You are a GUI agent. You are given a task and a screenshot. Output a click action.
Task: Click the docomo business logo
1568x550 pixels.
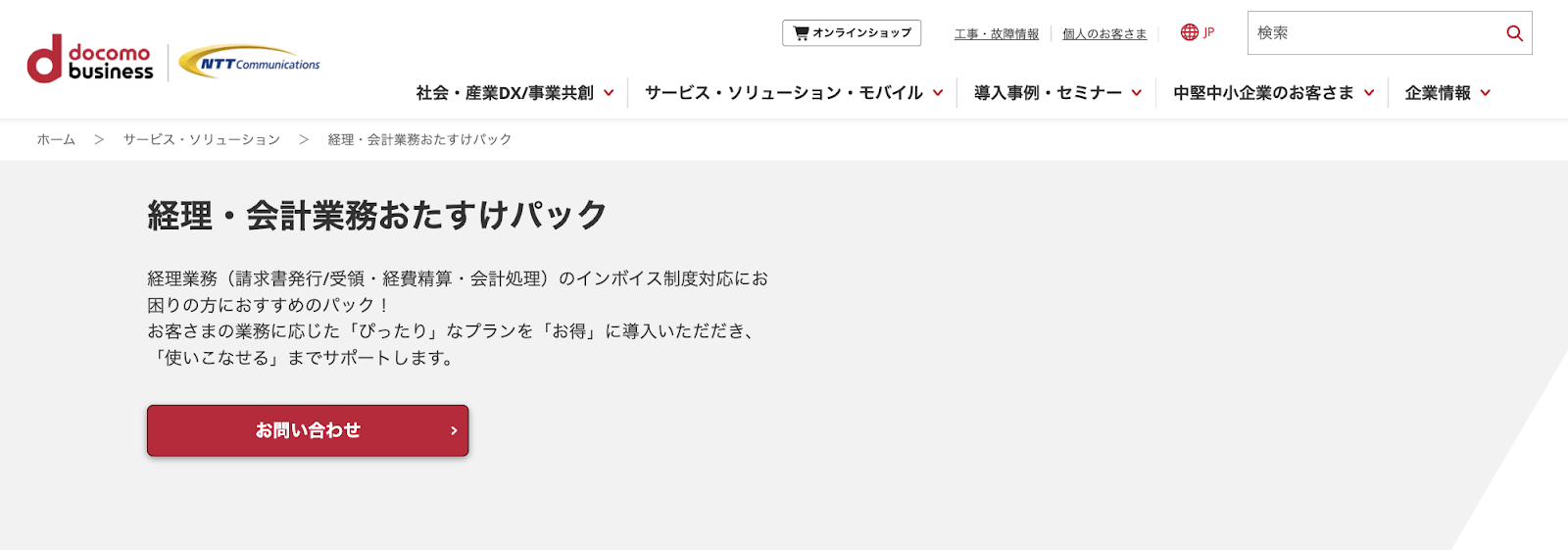click(x=90, y=60)
